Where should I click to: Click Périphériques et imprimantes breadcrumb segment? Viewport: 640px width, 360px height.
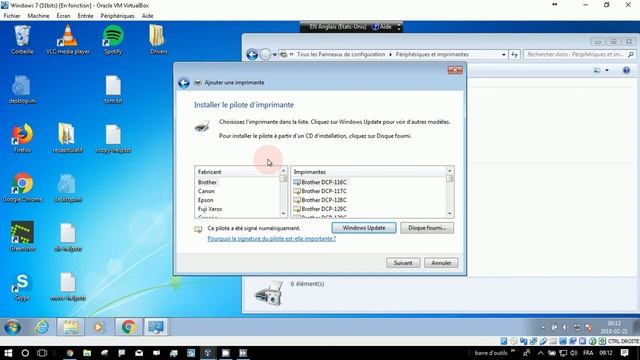click(x=432, y=54)
